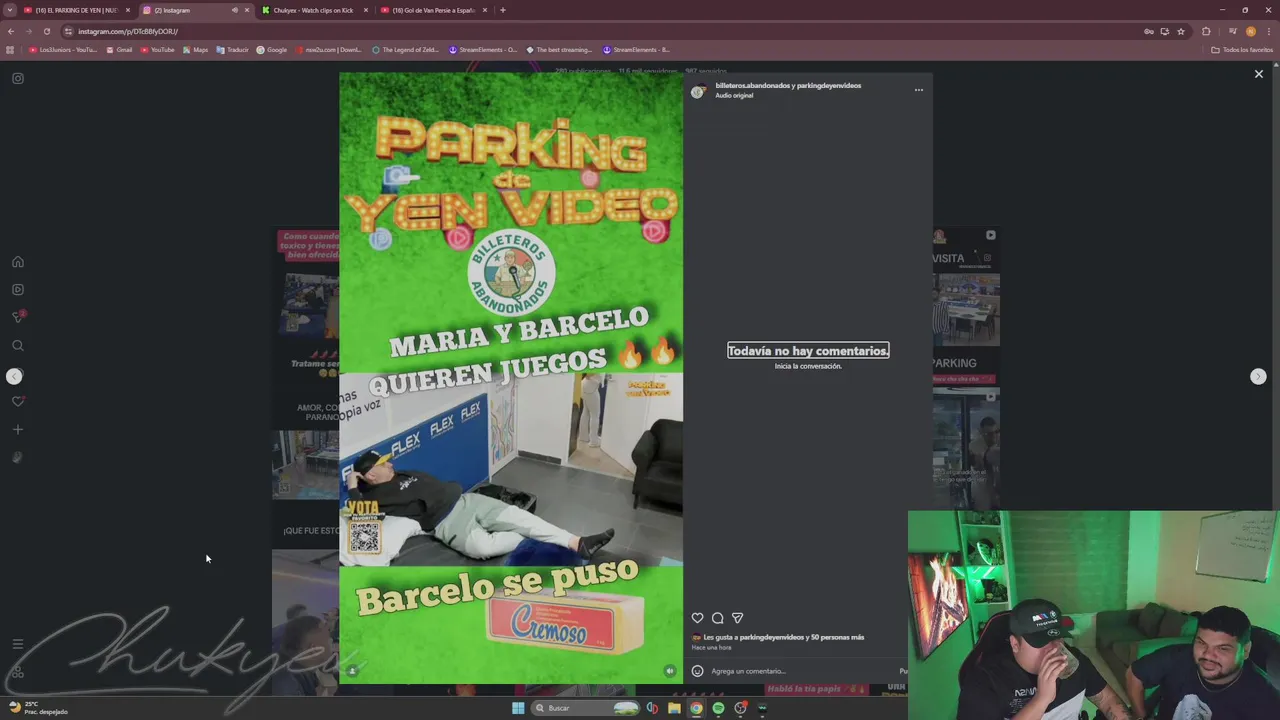Click the instagram.com address bar
Image resolution: width=1280 pixels, height=720 pixels.
tap(600, 31)
